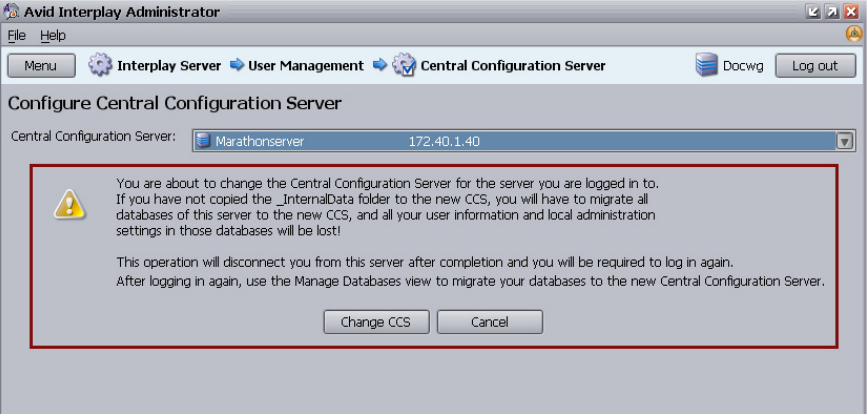Click the 172.40.1.40 IP address
This screenshot has width=867, height=414.
coord(444,142)
